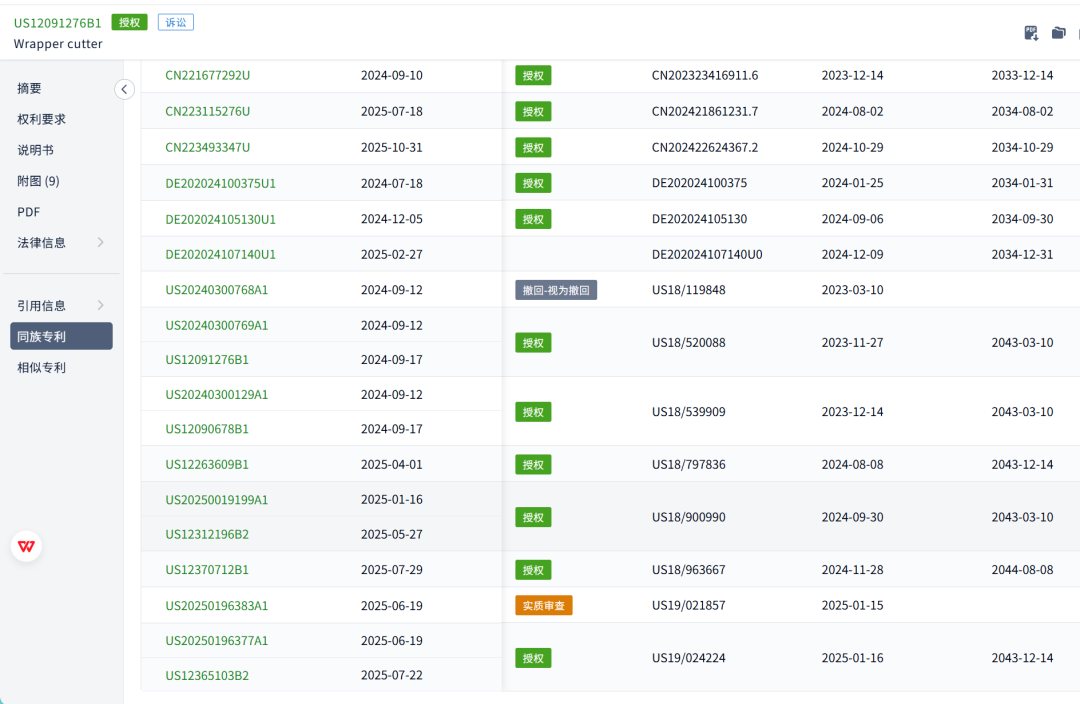
Task: Click 授权 tag in the CN202323416911.6 row
Action: click(x=533, y=76)
